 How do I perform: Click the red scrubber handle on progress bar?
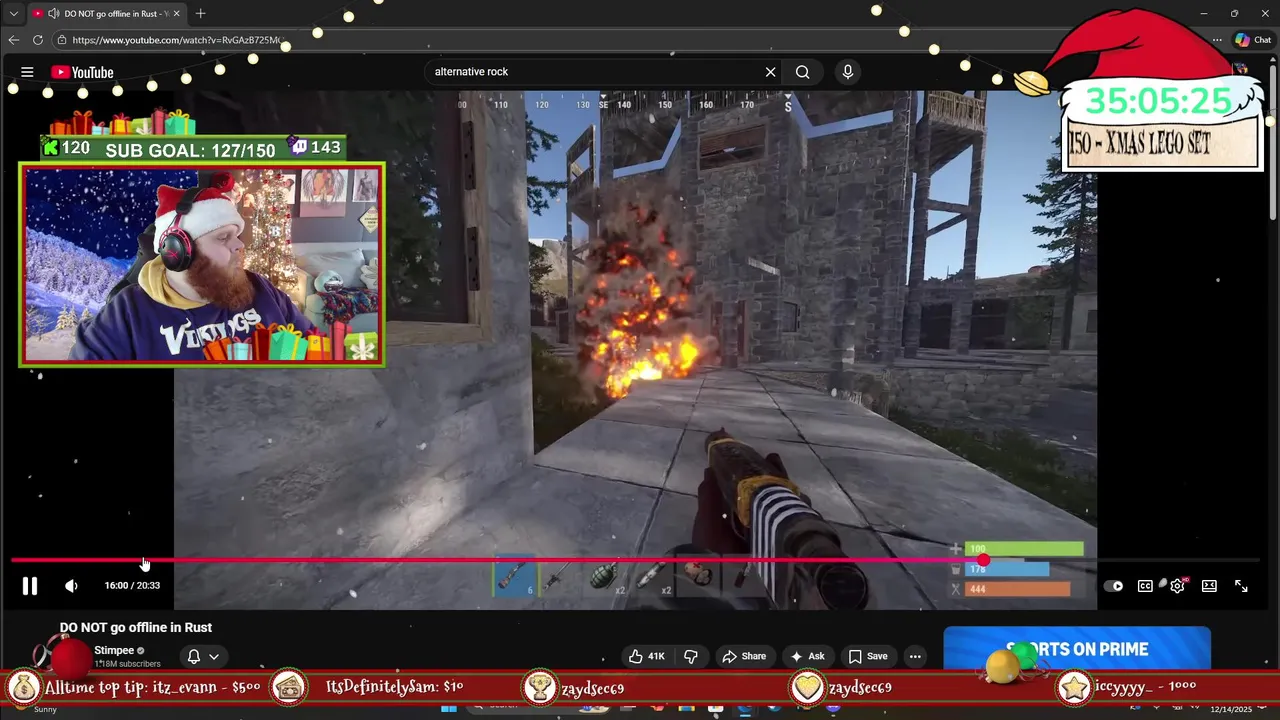tap(983, 561)
